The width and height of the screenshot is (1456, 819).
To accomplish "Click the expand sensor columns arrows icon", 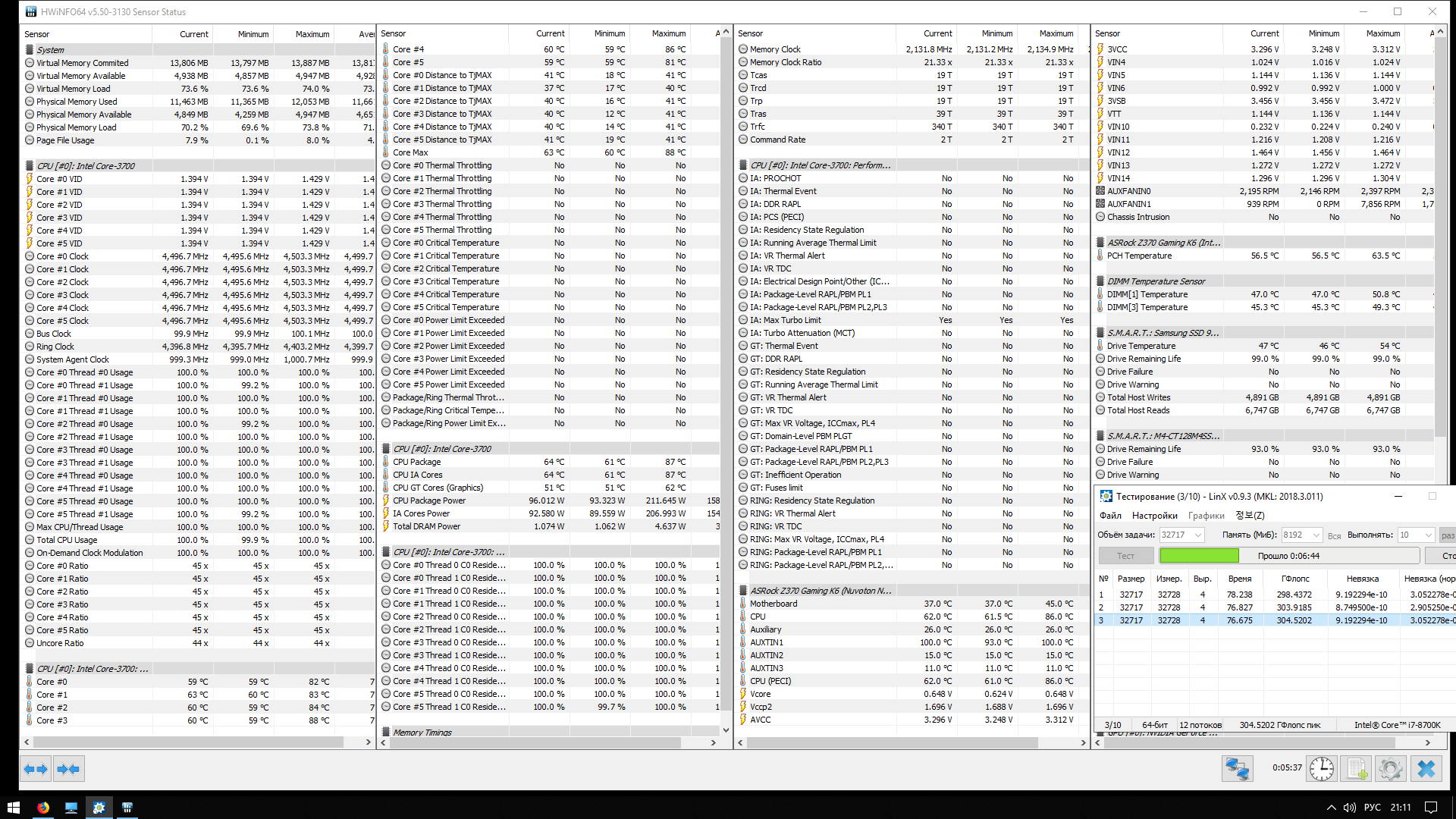I will [x=35, y=769].
